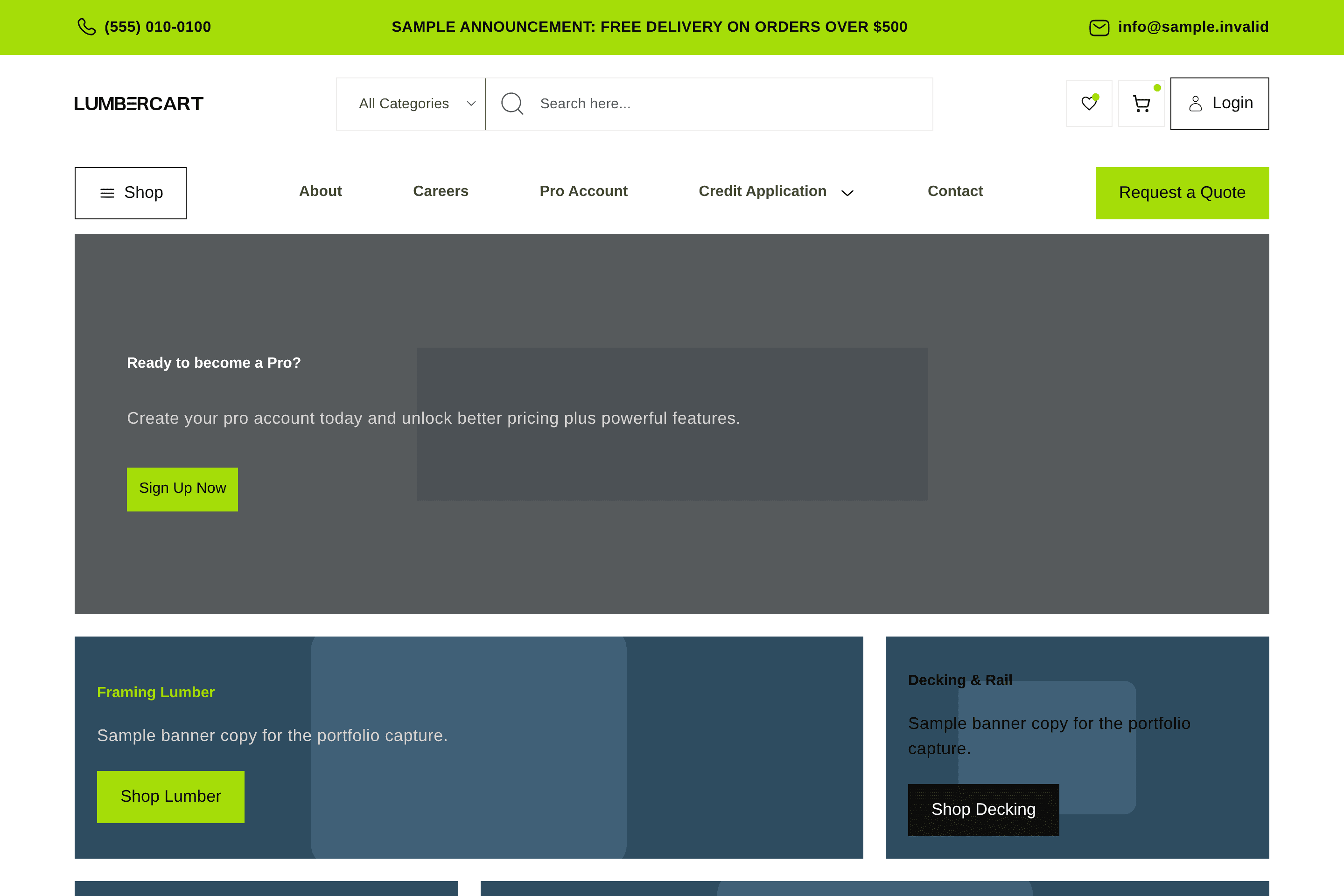Expand the Credit Application chevron
Viewport: 1344px width, 896px height.
tap(847, 193)
